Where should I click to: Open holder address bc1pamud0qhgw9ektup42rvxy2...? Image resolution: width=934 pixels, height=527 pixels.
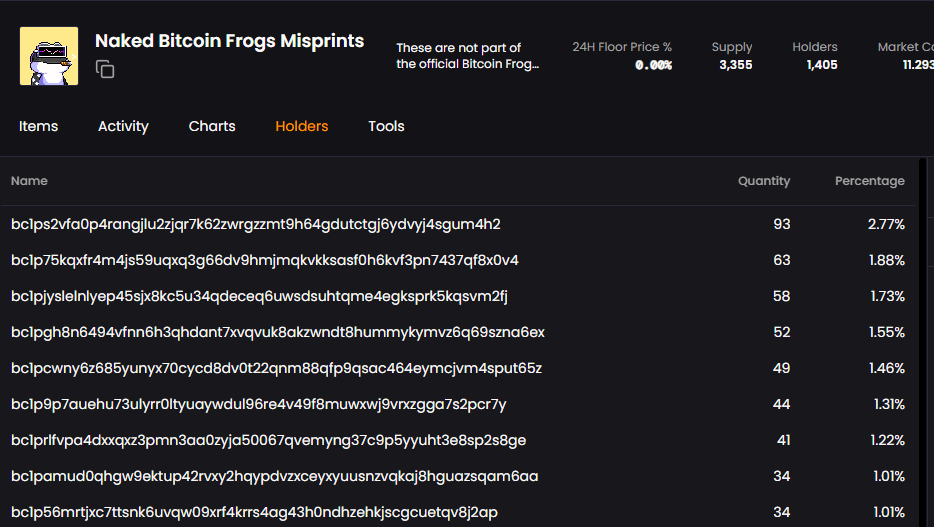point(275,476)
